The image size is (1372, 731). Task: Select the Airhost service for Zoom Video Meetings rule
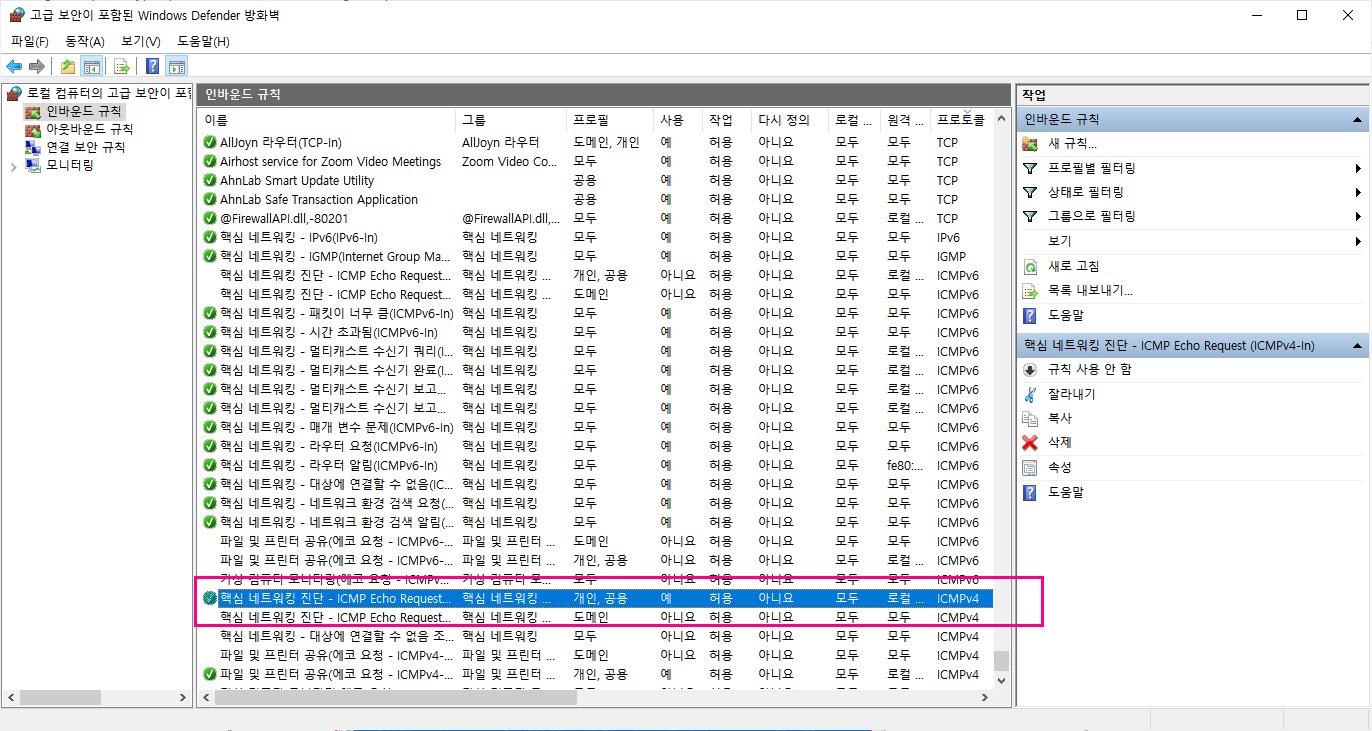coord(330,161)
